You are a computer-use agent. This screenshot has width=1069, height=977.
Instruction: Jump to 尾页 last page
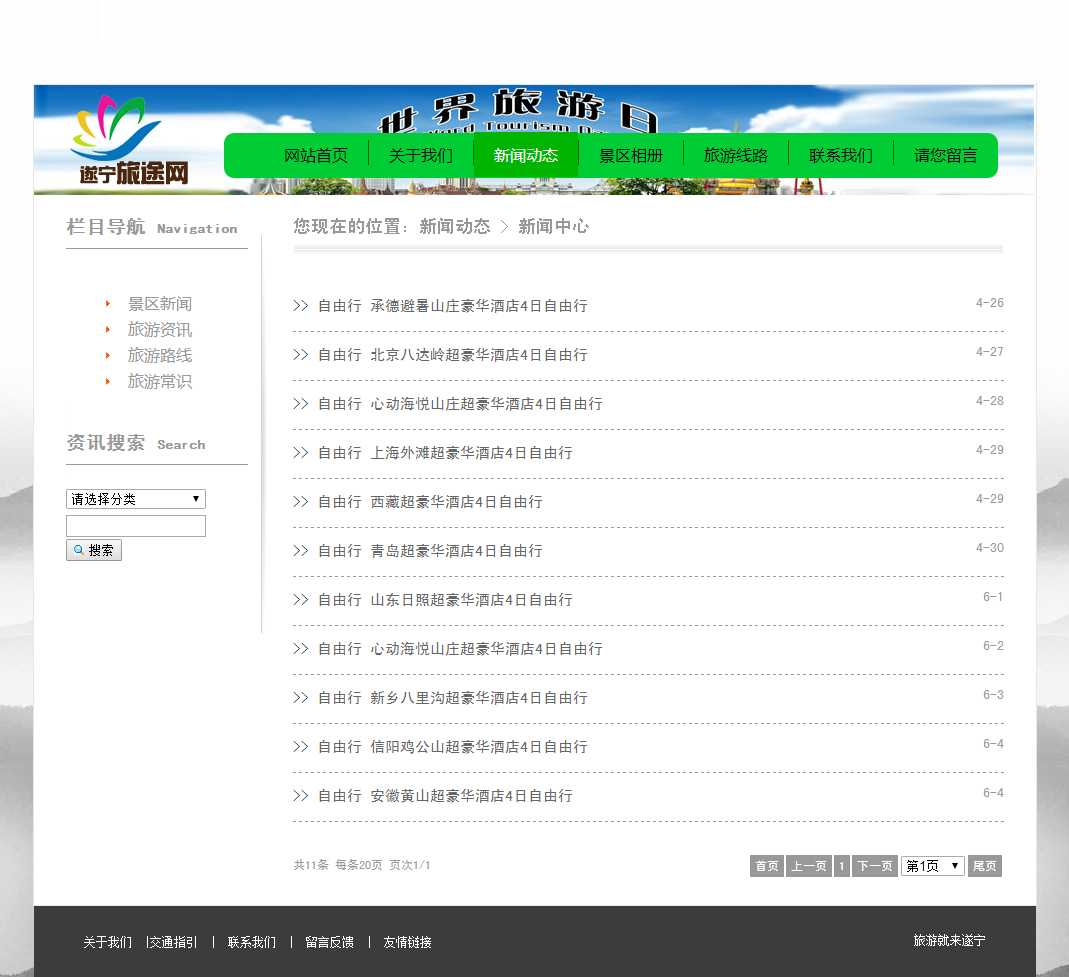click(x=984, y=866)
